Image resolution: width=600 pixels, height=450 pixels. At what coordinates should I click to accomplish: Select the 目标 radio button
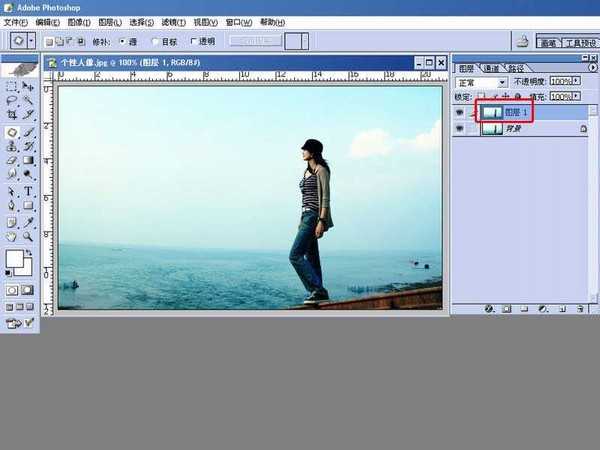point(155,41)
